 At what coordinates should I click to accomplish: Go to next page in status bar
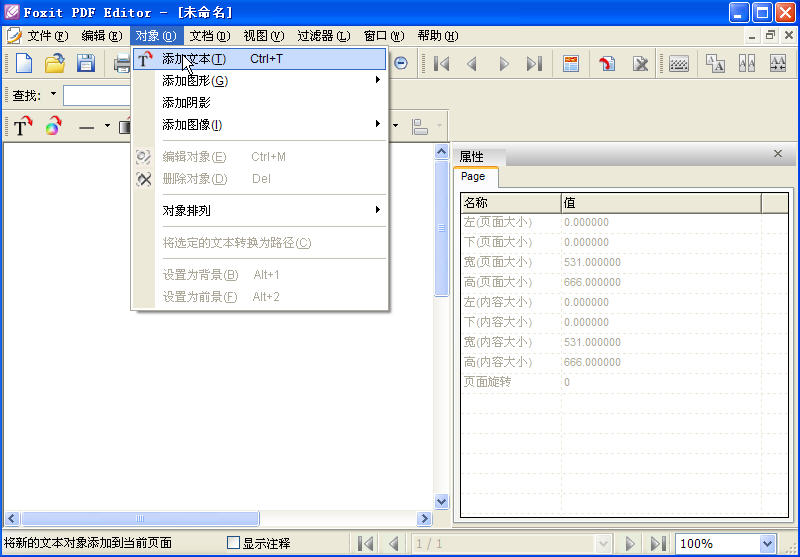pyautogui.click(x=630, y=544)
